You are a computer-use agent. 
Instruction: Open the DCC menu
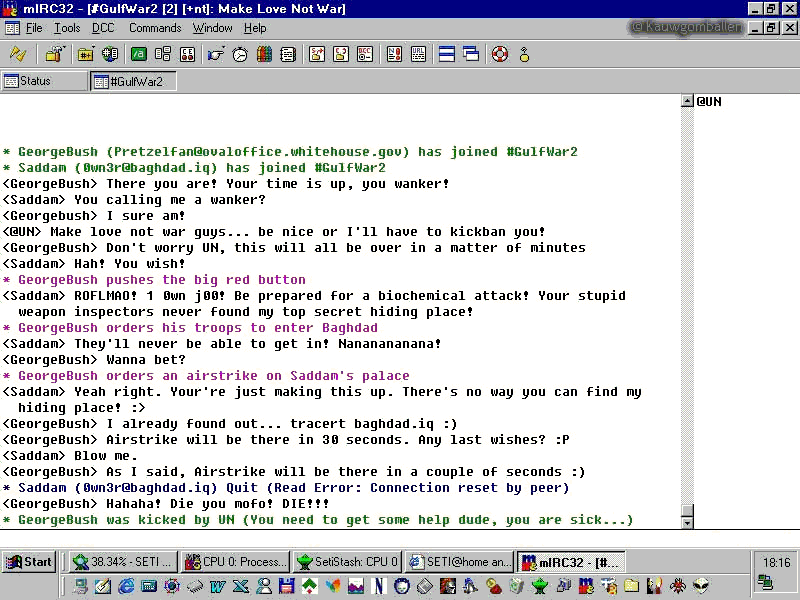[x=102, y=28]
